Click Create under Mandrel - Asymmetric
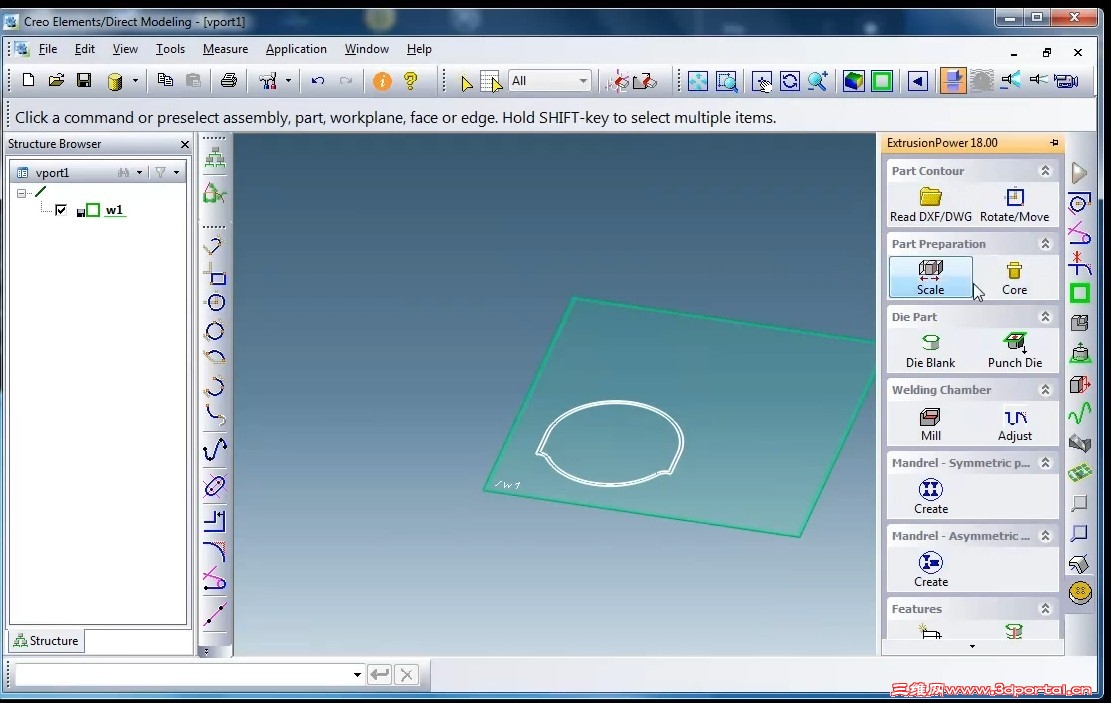The image size is (1111, 703). pos(930,570)
